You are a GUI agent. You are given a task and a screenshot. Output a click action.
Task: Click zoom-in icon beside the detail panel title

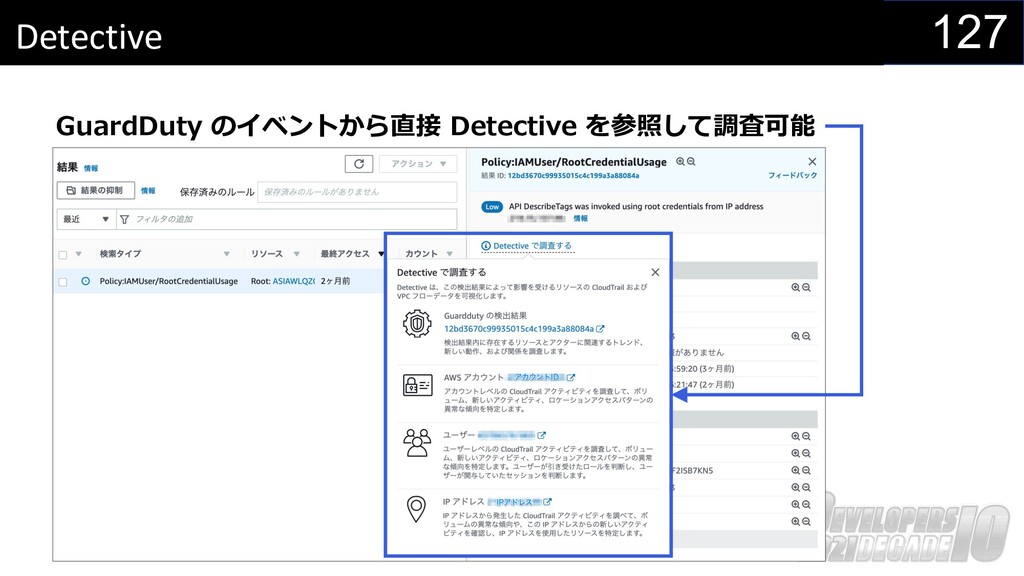point(680,161)
